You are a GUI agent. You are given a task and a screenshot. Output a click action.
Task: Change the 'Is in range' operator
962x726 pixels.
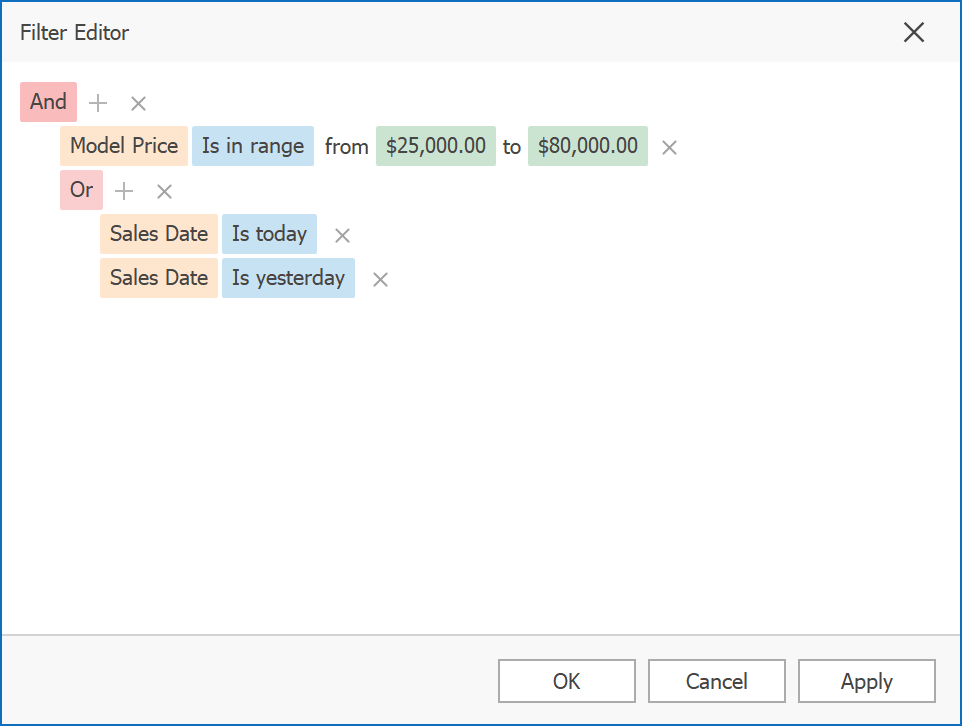pos(253,146)
